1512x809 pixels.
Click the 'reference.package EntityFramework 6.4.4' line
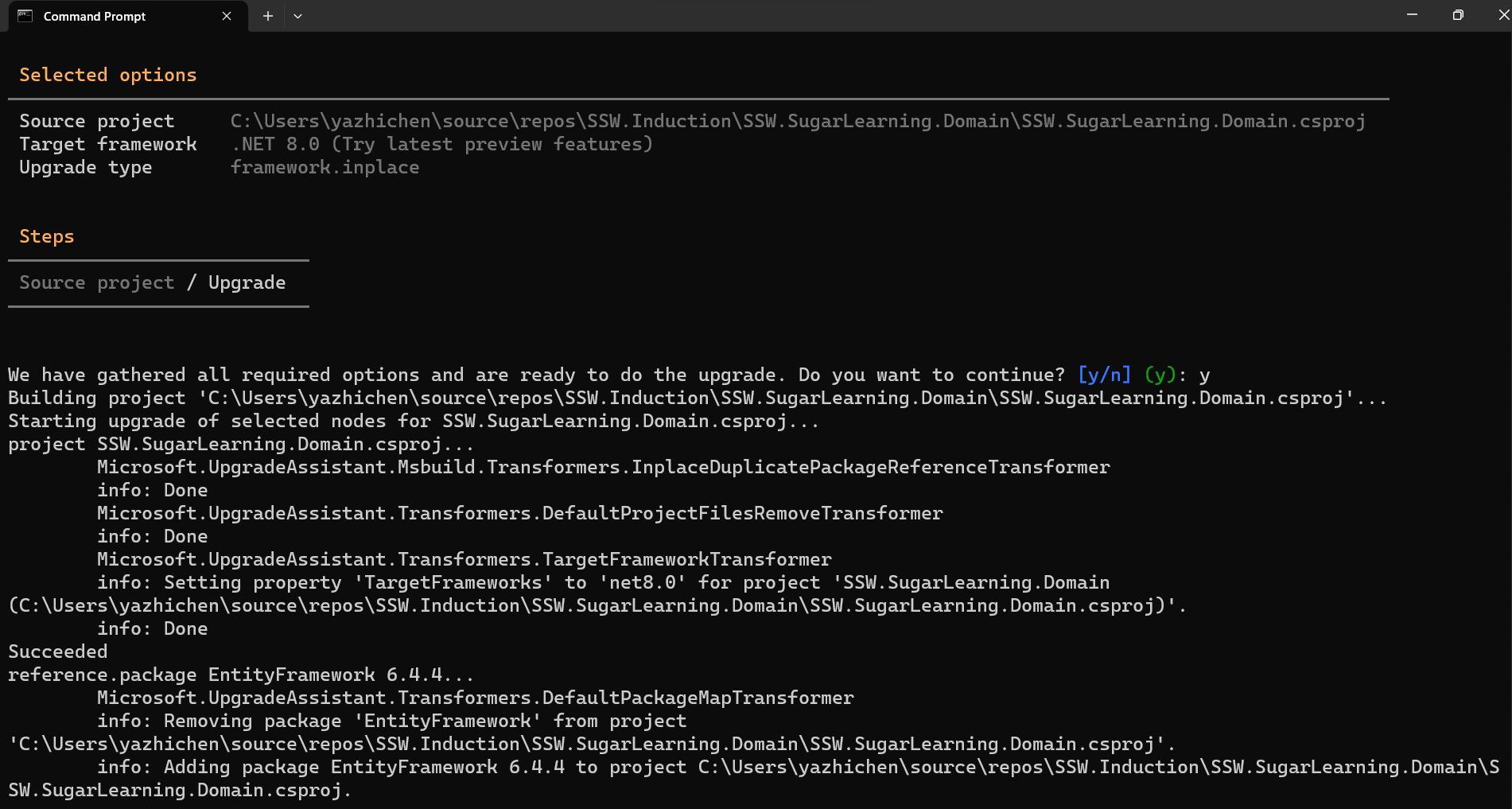[x=240, y=675]
